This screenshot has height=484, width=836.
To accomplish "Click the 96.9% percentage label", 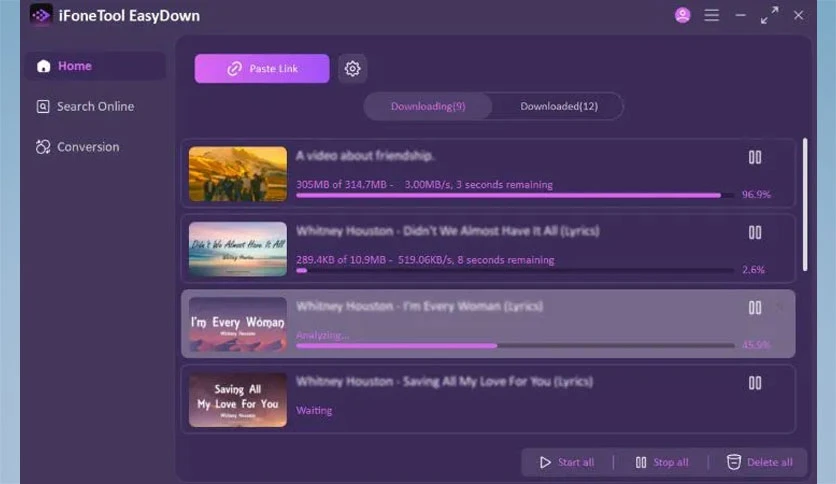I will coord(756,195).
